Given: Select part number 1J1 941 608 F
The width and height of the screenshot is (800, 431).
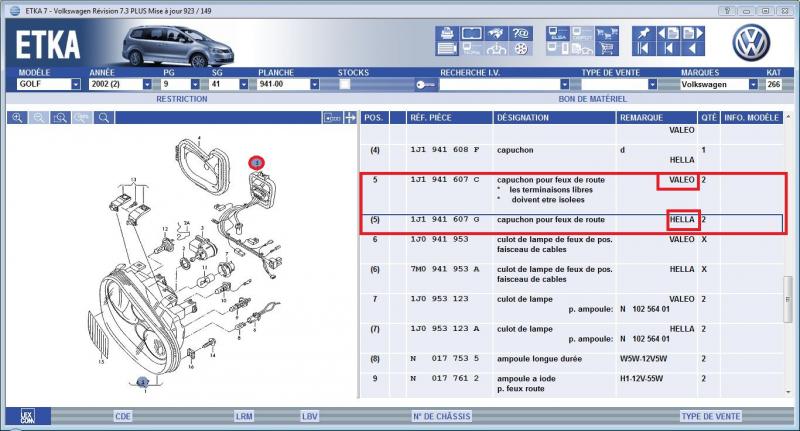Looking at the screenshot, I should point(445,150).
